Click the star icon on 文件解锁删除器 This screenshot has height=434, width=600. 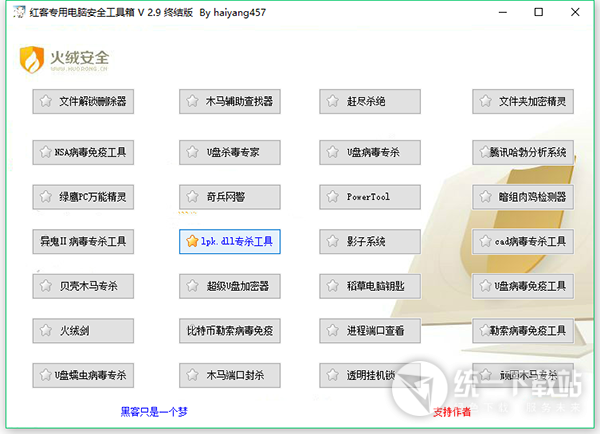click(x=45, y=101)
